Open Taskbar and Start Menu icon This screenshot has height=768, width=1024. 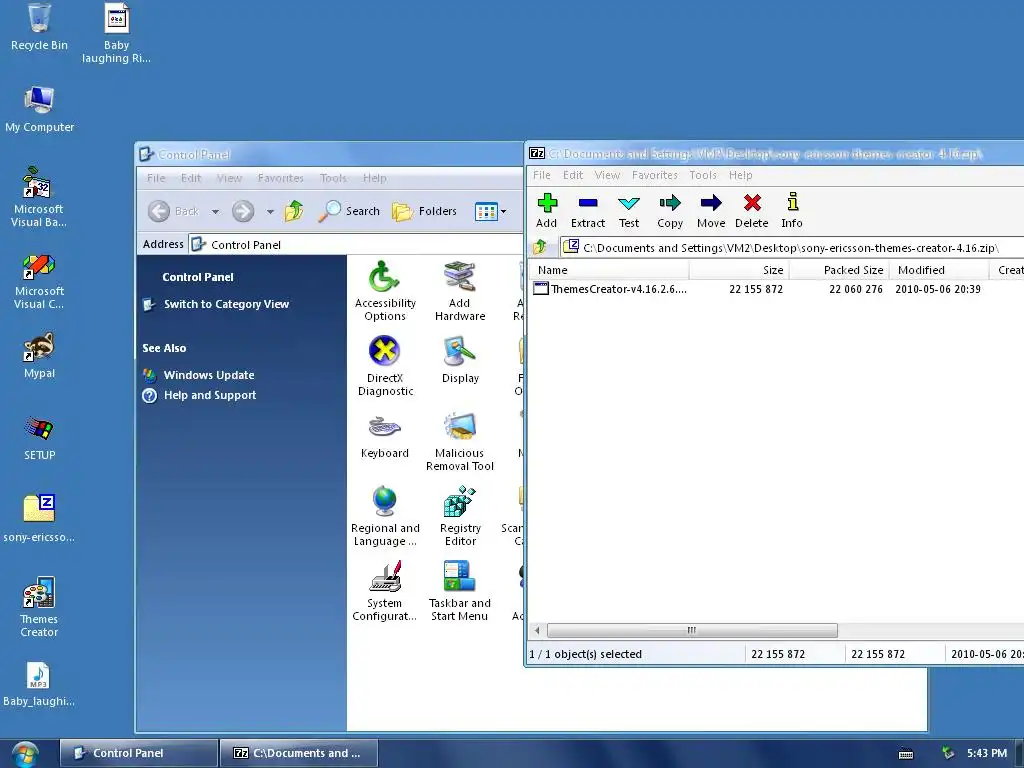click(x=460, y=592)
